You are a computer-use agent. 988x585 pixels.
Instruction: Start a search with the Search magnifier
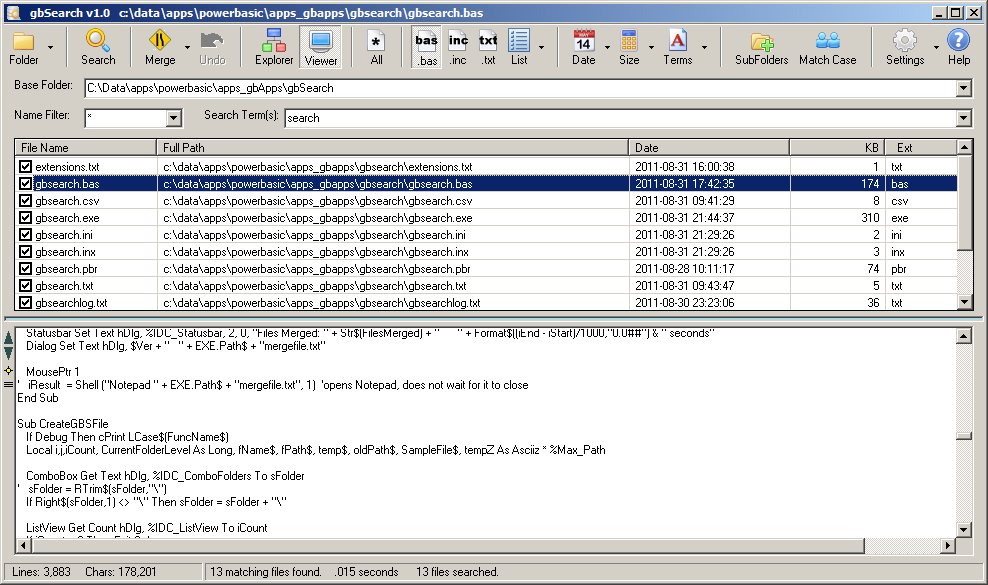[98, 41]
